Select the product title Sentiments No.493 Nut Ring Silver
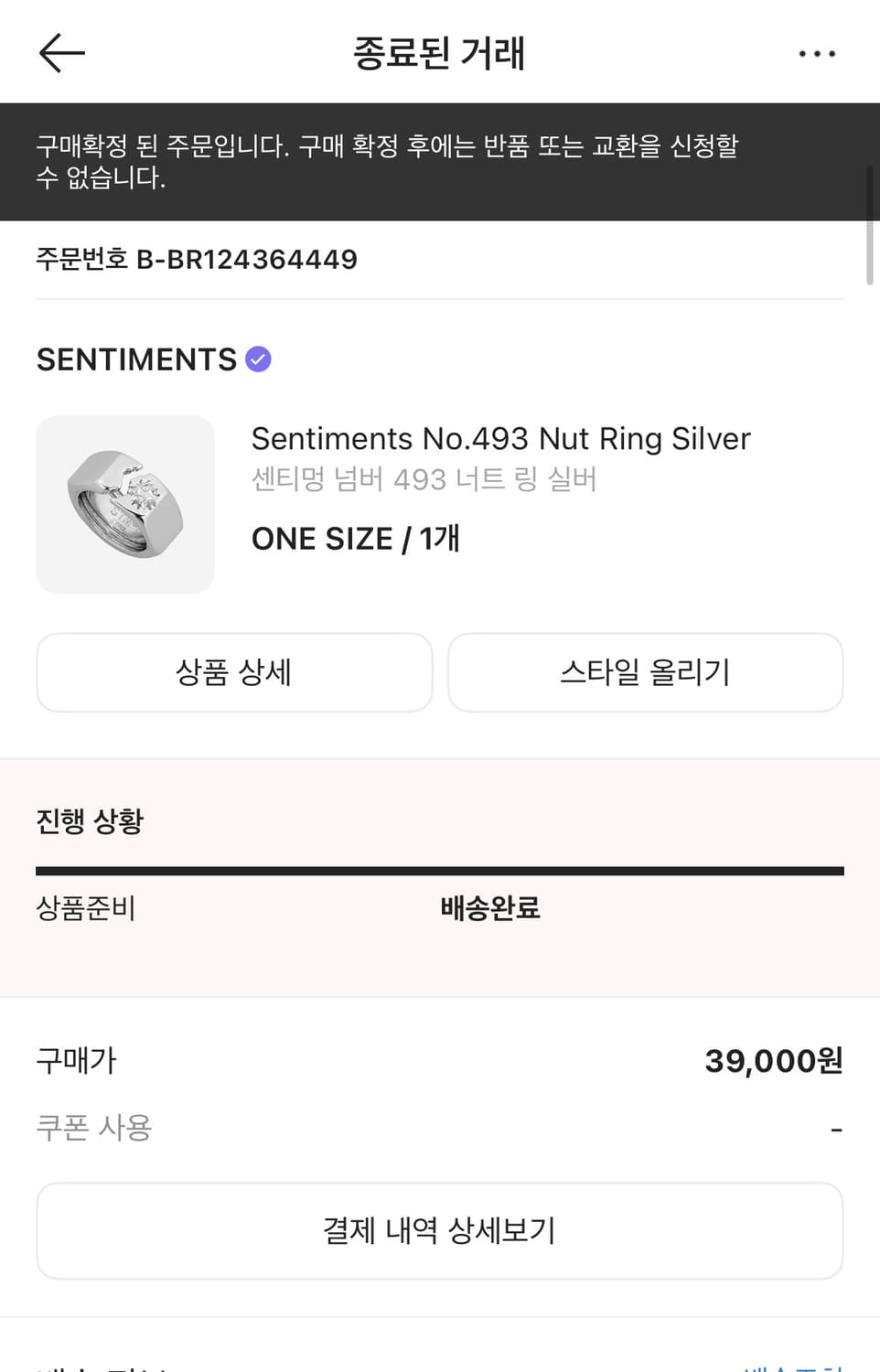880x1372 pixels. pyautogui.click(x=500, y=439)
